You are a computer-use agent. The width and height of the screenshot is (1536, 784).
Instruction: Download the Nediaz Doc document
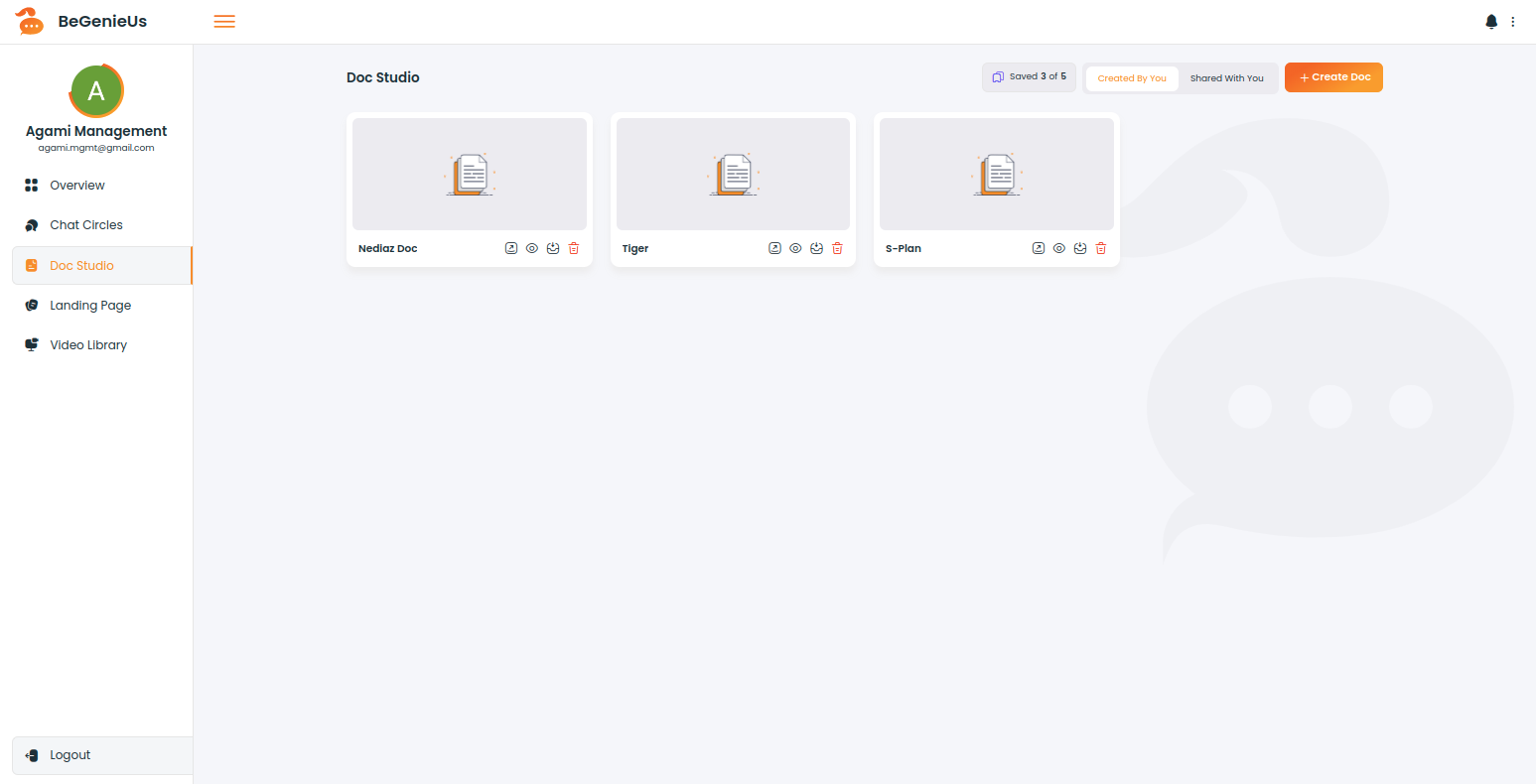point(553,248)
